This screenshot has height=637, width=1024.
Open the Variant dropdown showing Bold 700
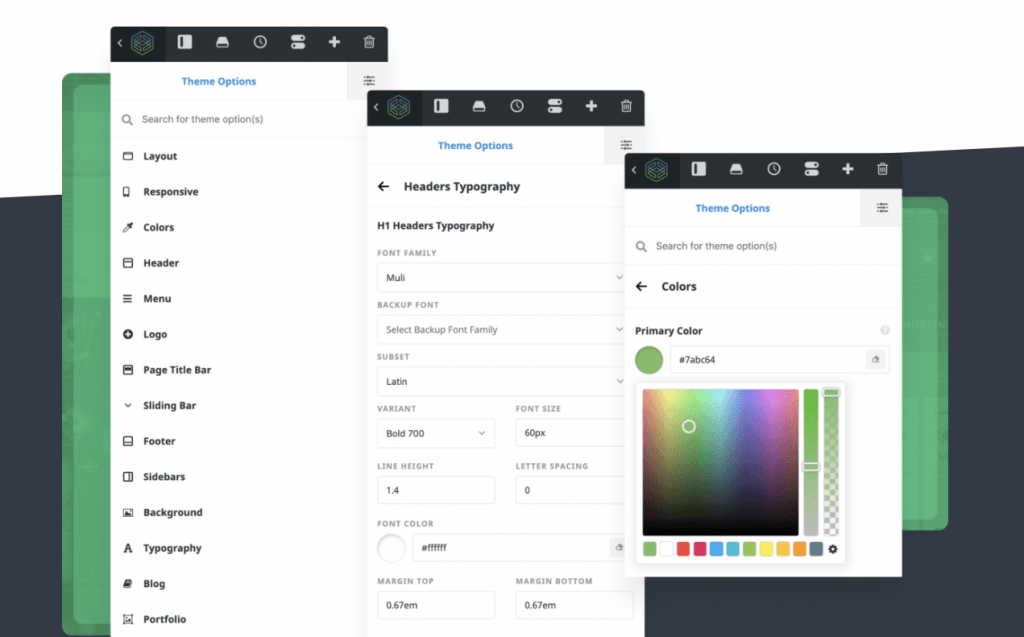coord(435,433)
